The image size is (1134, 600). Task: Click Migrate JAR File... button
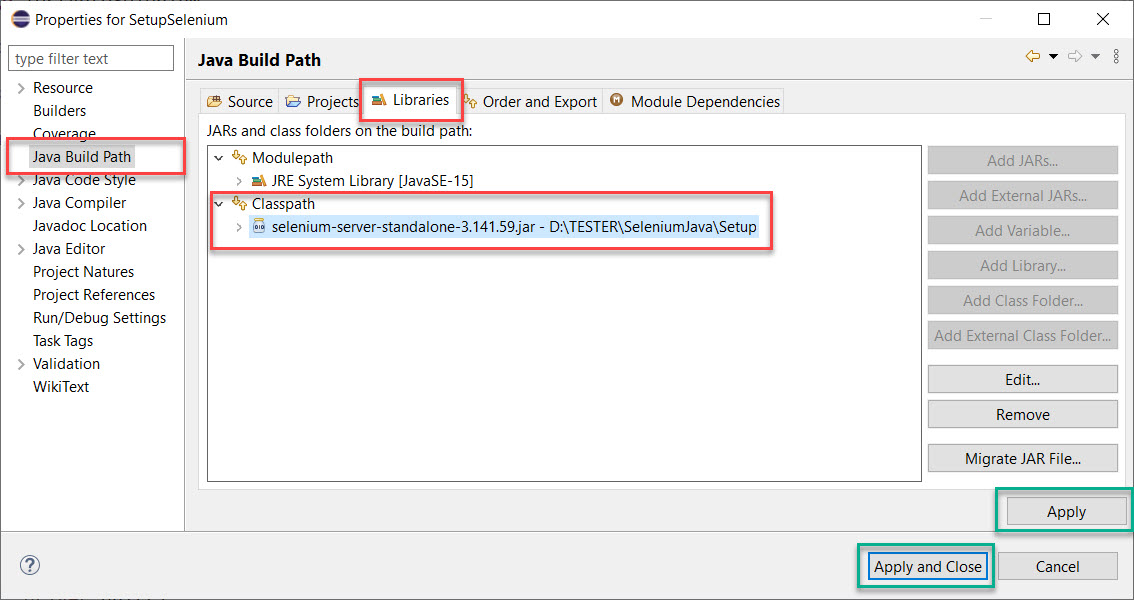(x=1023, y=458)
